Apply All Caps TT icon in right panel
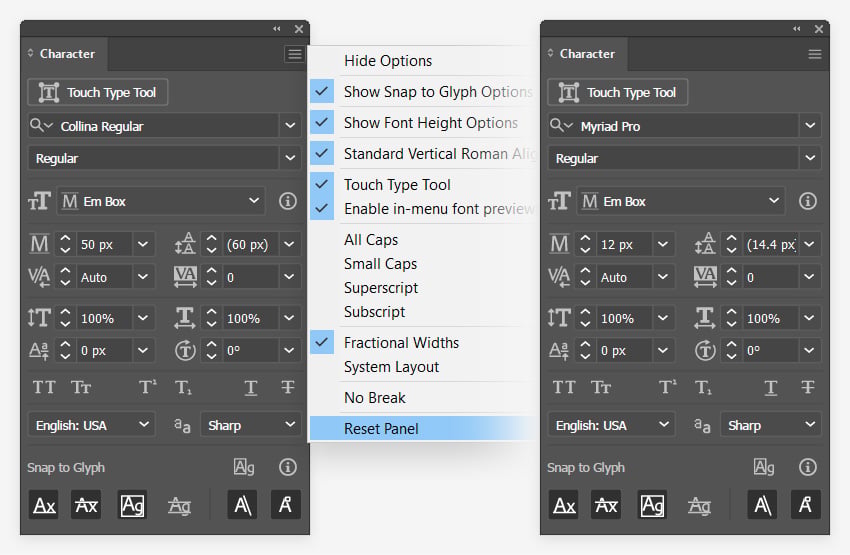The image size is (850, 555). tap(564, 387)
